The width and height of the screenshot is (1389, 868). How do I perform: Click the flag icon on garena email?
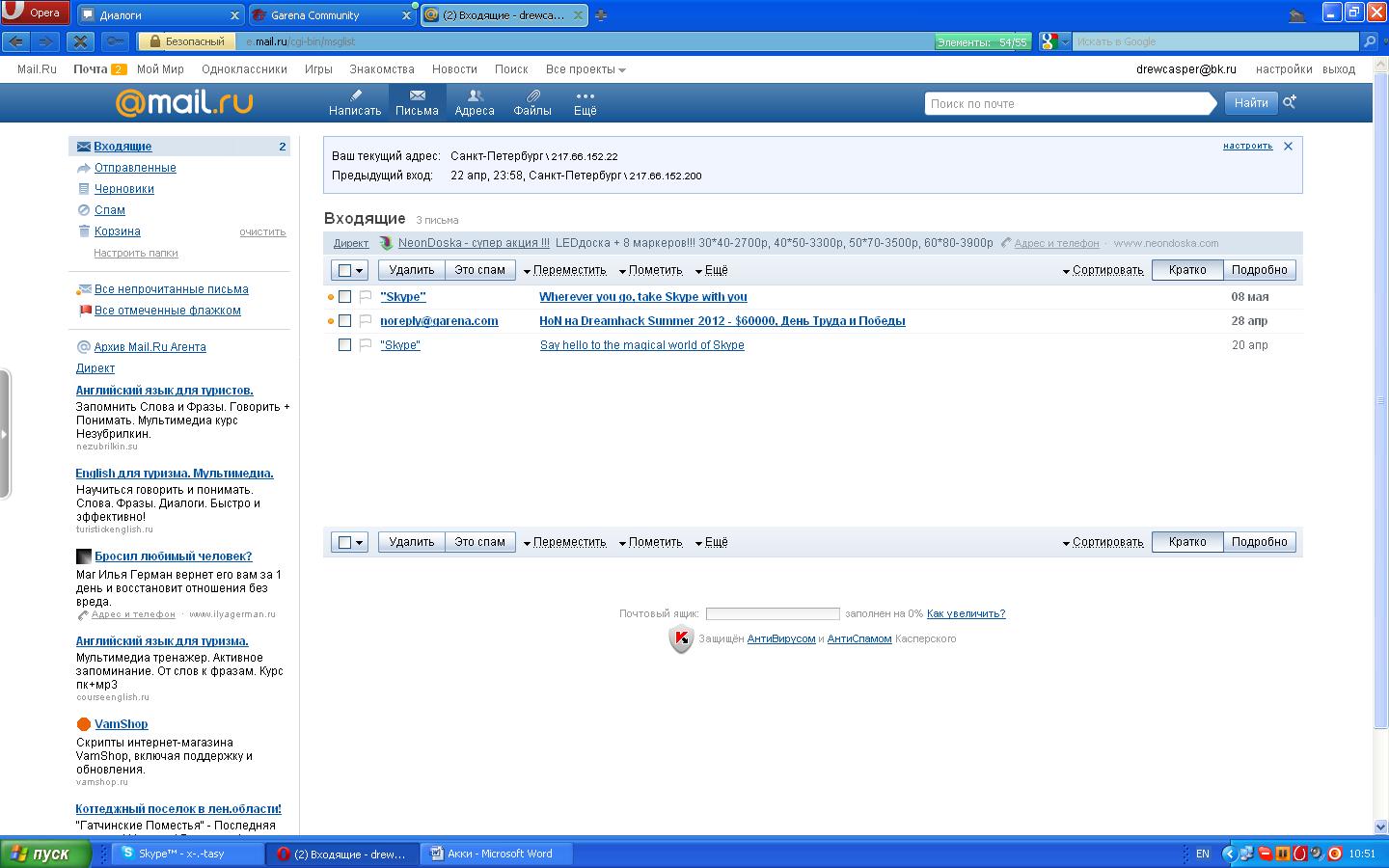point(366,320)
